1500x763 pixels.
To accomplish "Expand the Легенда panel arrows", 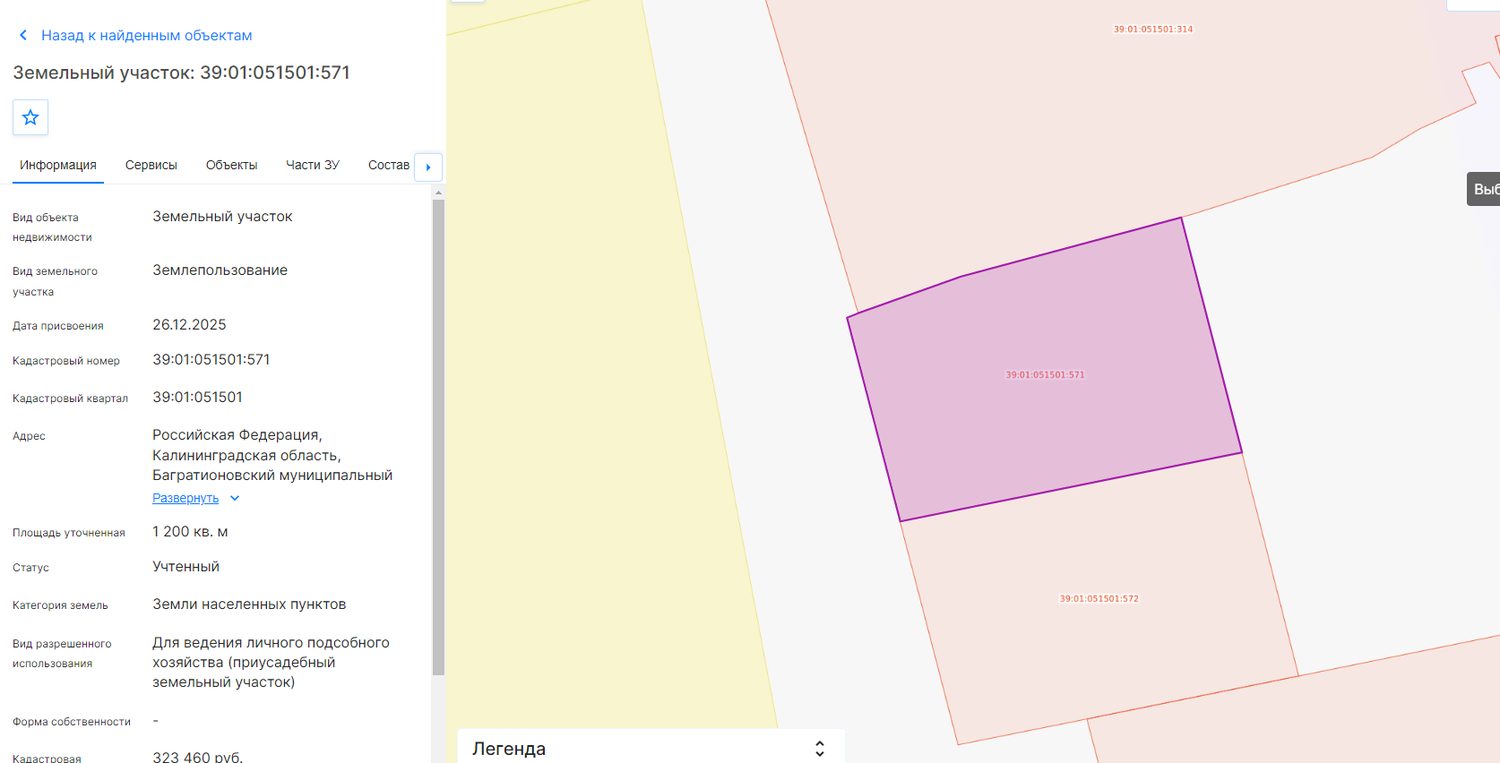I will [x=820, y=748].
